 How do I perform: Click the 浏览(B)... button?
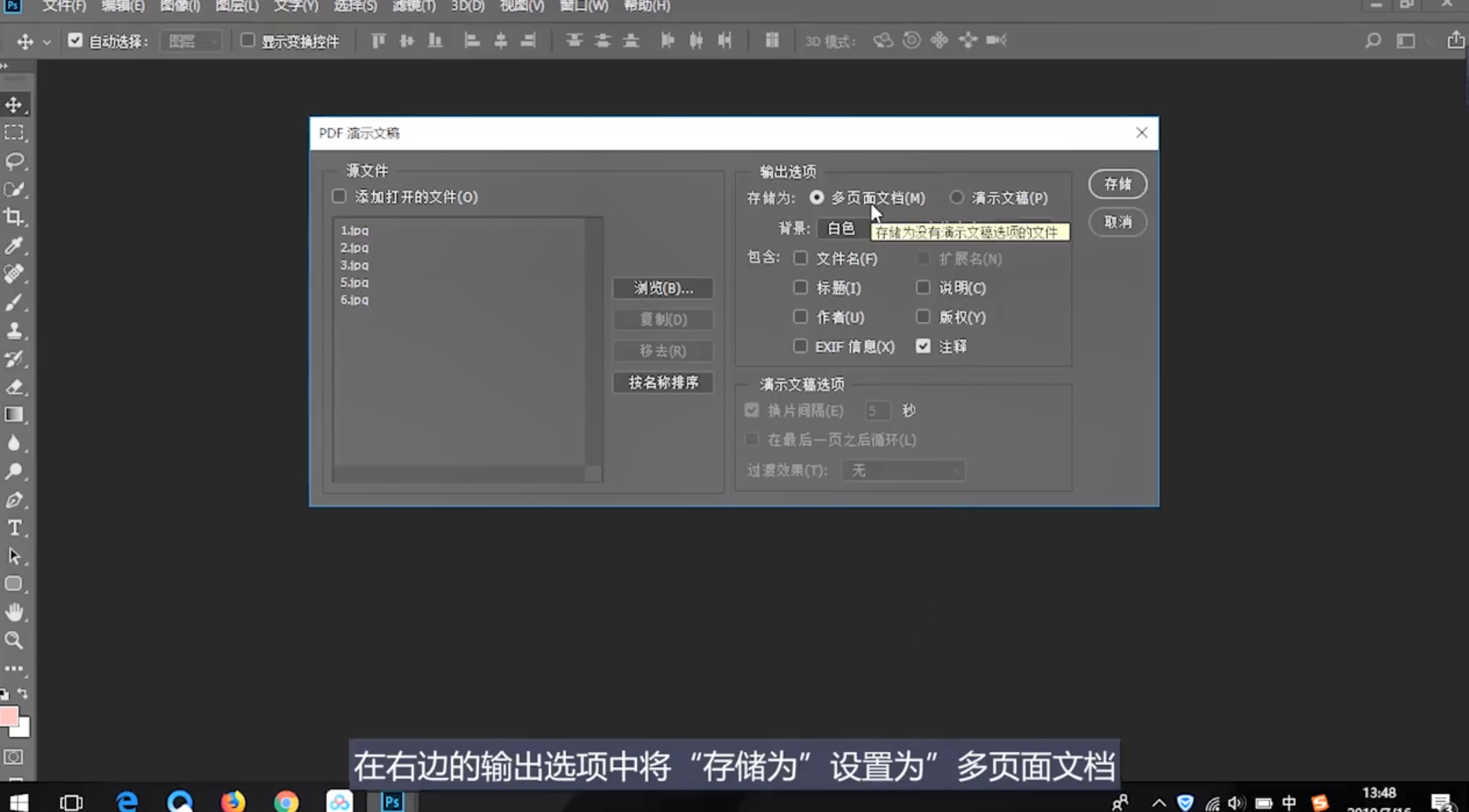point(663,288)
